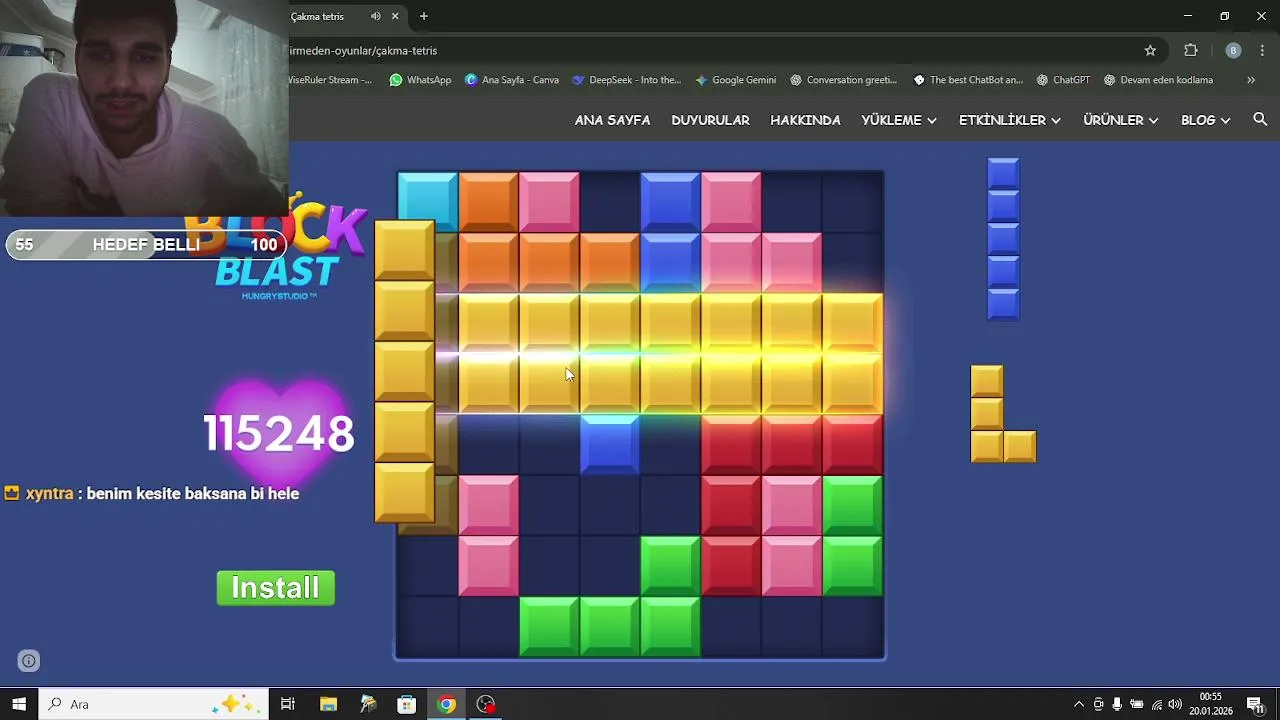Open the notification center icon
This screenshot has width=1280, height=720.
(1254, 704)
